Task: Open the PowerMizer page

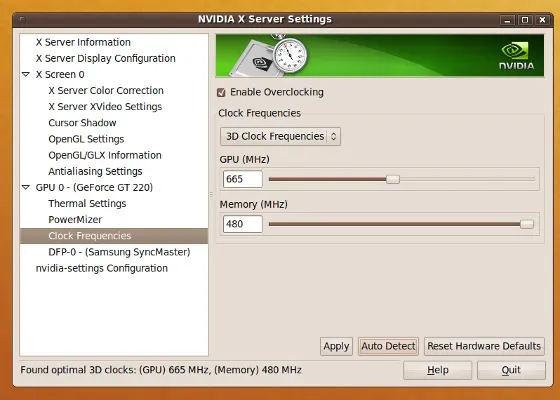Action: coord(75,220)
